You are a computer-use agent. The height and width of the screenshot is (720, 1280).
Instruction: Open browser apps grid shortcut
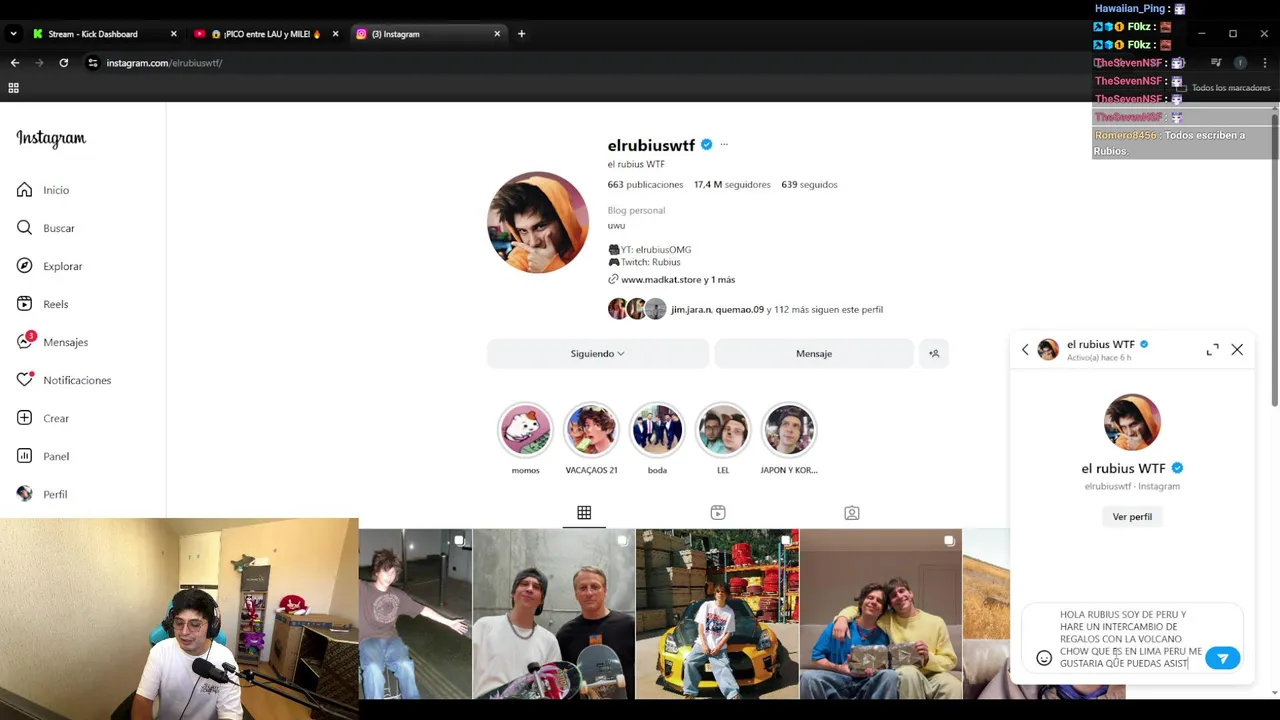(14, 88)
